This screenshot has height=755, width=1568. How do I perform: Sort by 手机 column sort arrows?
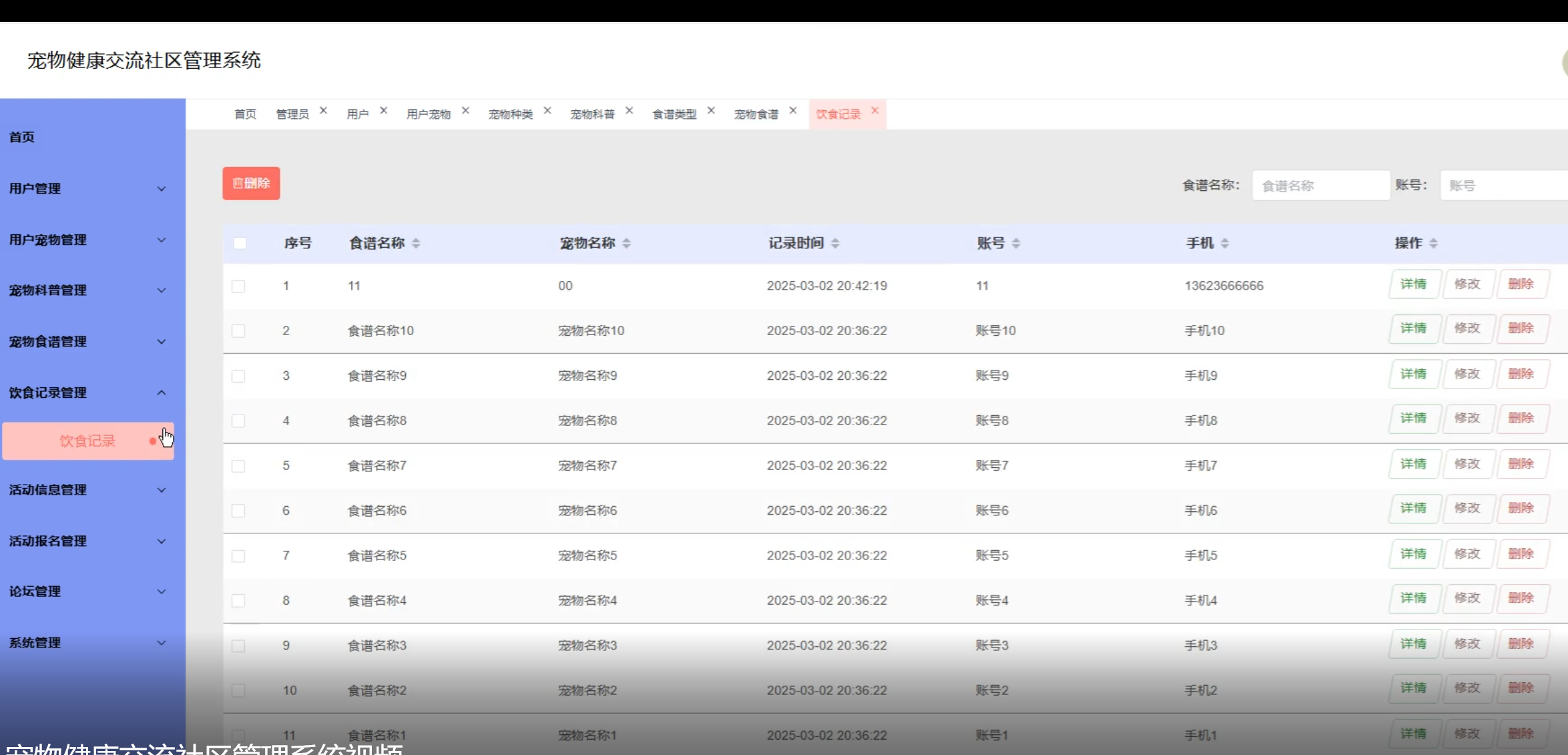click(x=1225, y=244)
